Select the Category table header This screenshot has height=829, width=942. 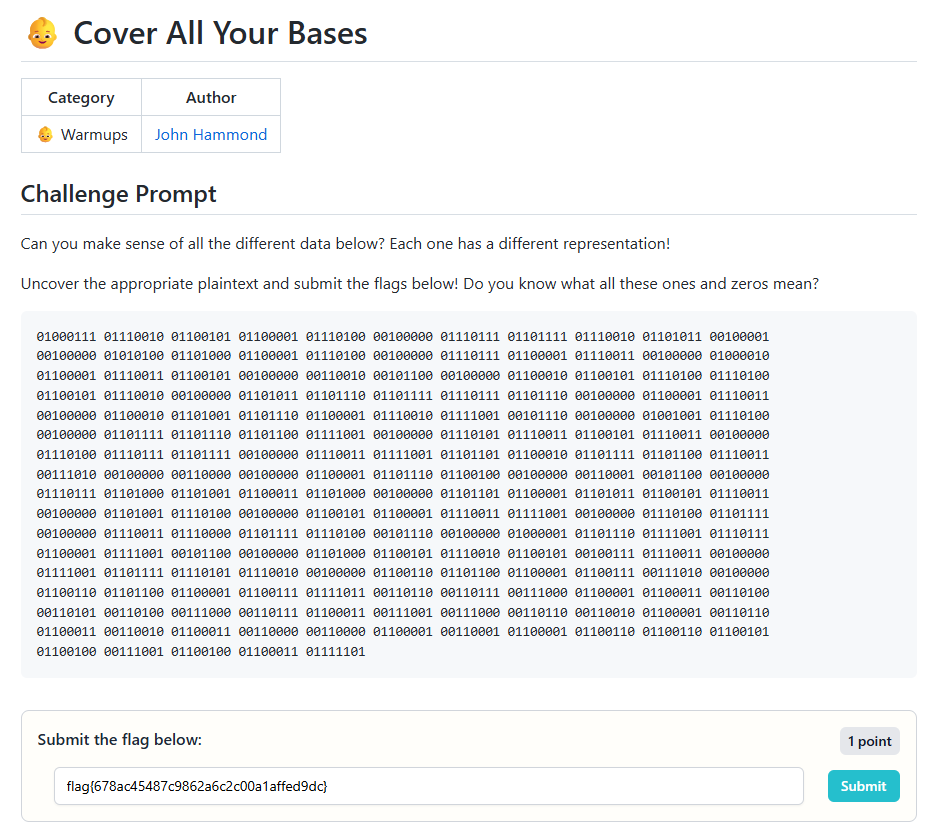pyautogui.click(x=81, y=97)
